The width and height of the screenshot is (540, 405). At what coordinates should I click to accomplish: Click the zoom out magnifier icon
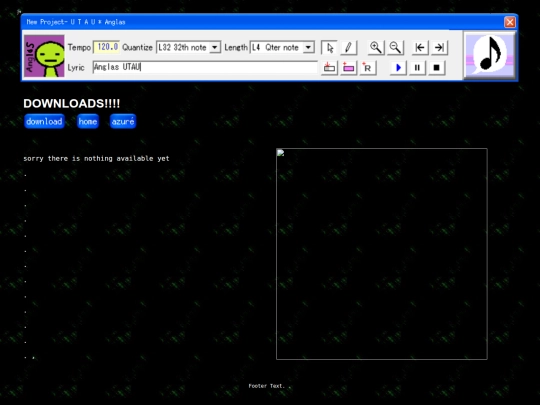click(395, 48)
